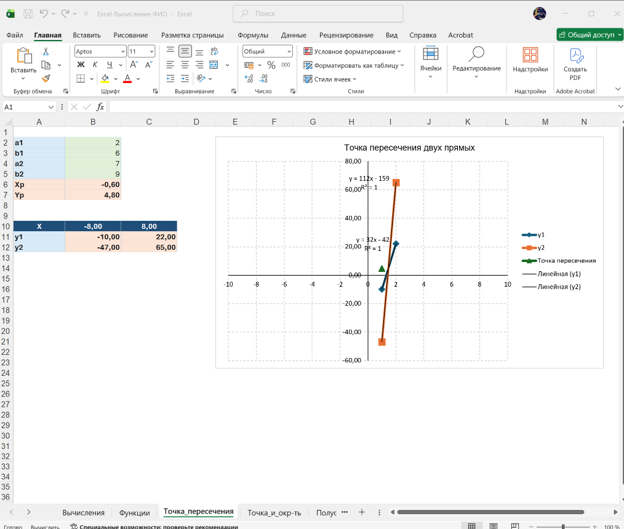Screen dimensions: 624x529
Task: Align text right
Action: (199, 65)
